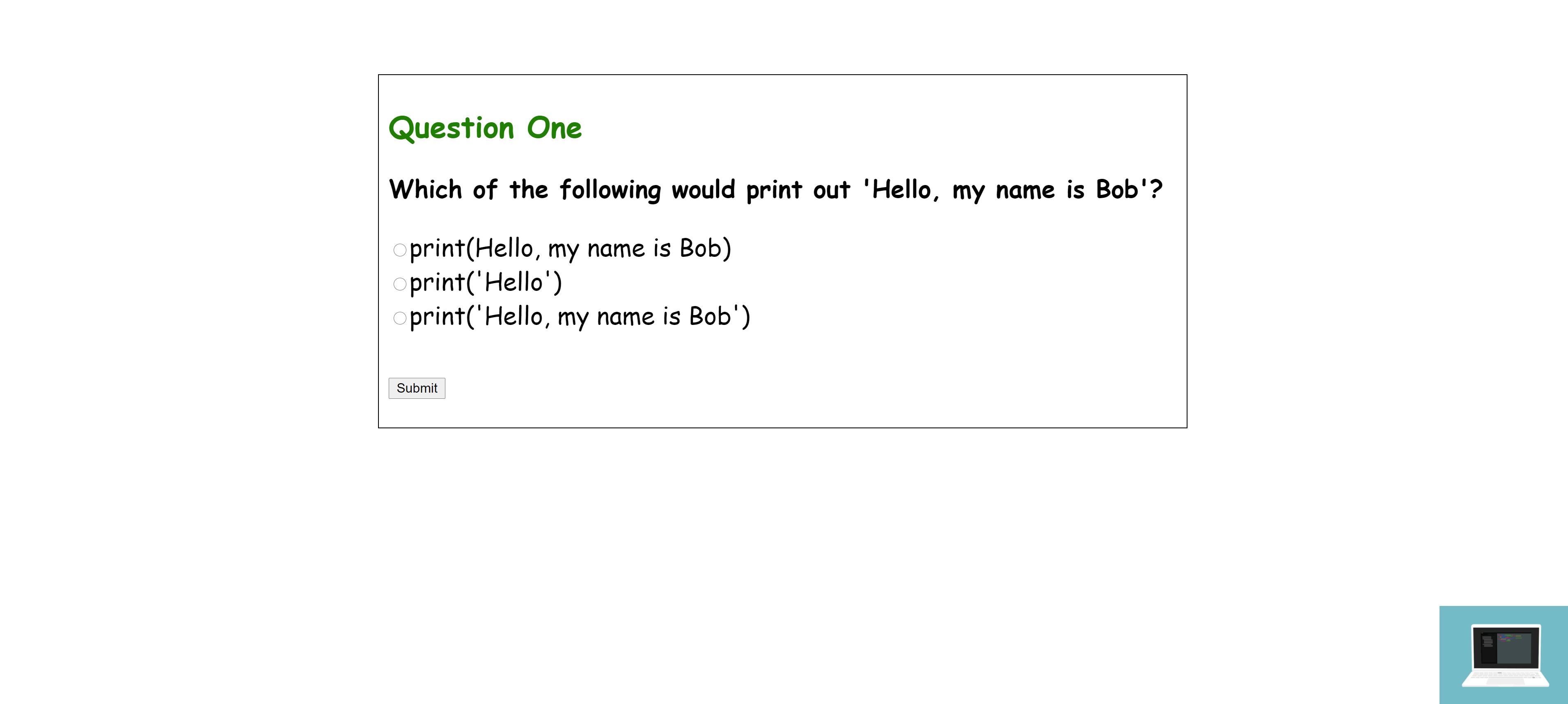Pick radio for print('Hello, my name is Bob')
The width and height of the screenshot is (1568, 704).
(x=399, y=318)
